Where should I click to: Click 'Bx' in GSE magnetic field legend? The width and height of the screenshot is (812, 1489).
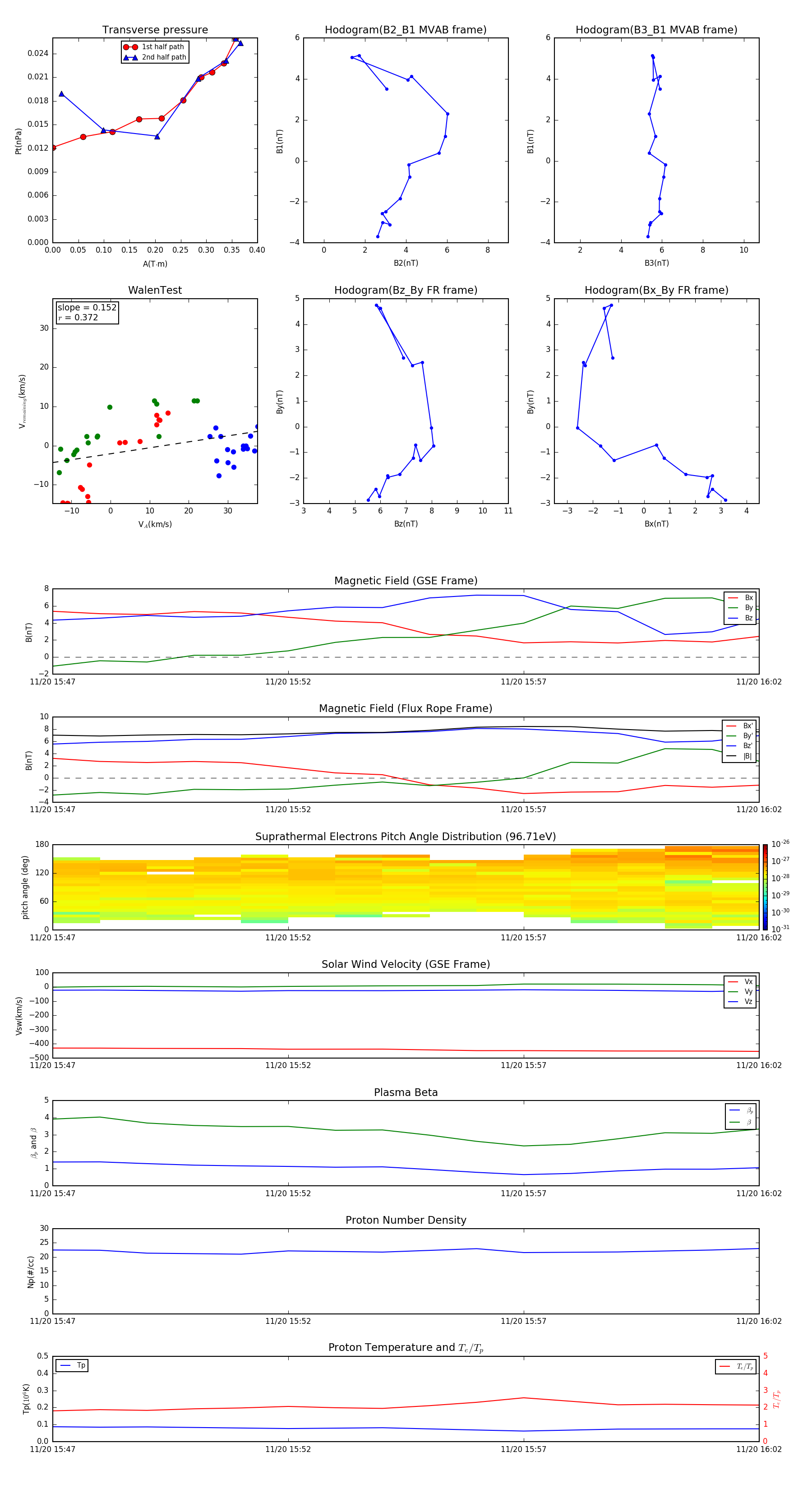tap(741, 598)
